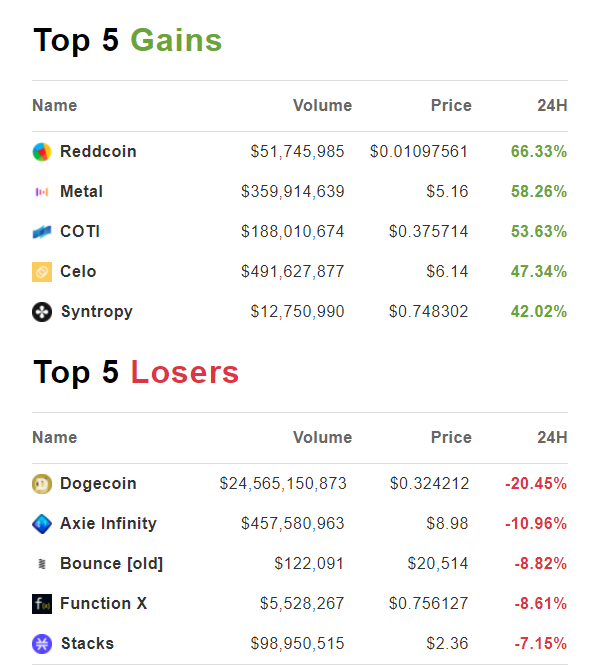This screenshot has width=600, height=665.
Task: Open the Reddcoin name link
Action: (x=98, y=151)
